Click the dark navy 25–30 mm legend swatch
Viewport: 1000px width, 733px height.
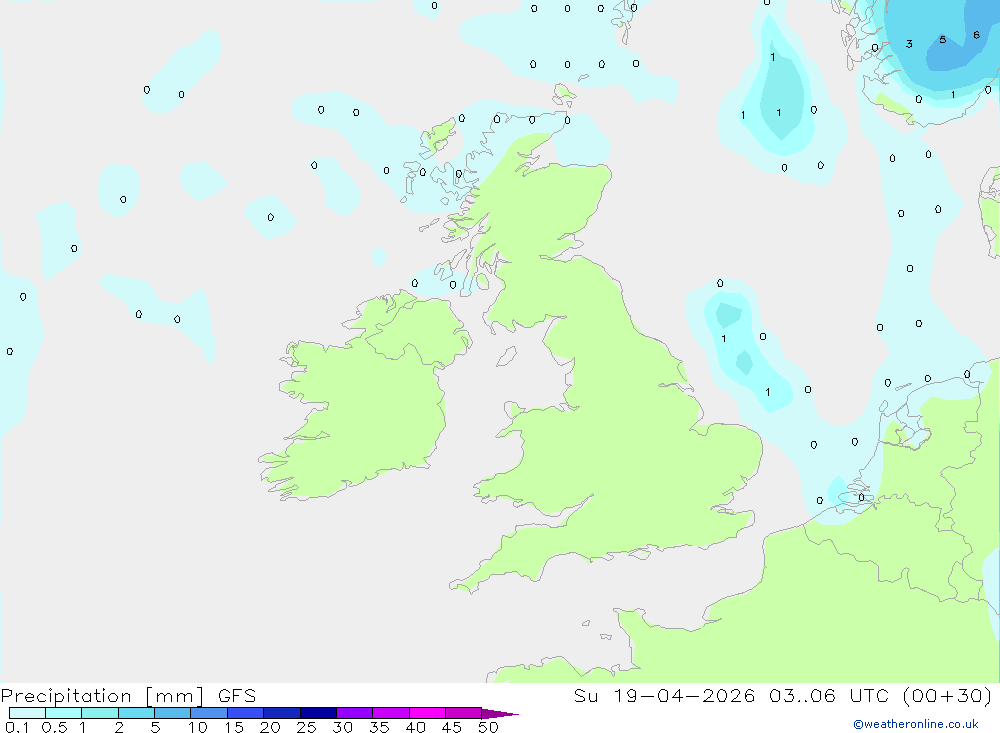pos(318,713)
